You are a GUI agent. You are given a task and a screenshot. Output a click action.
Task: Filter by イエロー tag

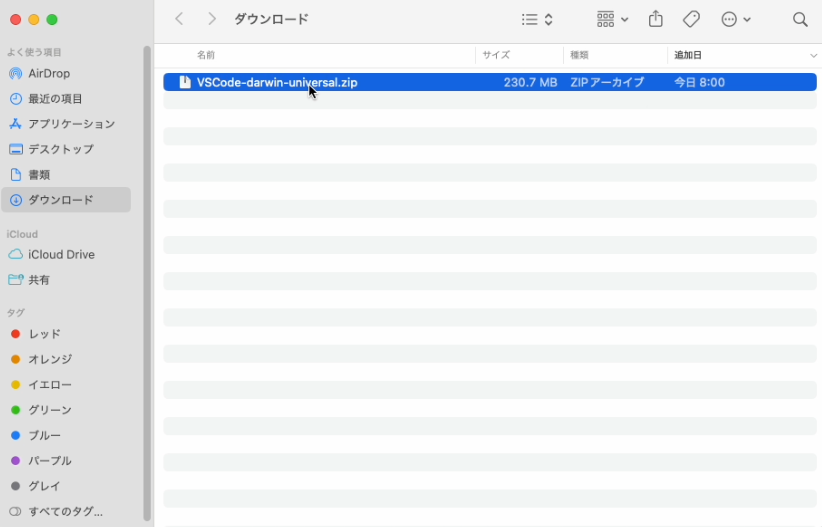click(66, 385)
